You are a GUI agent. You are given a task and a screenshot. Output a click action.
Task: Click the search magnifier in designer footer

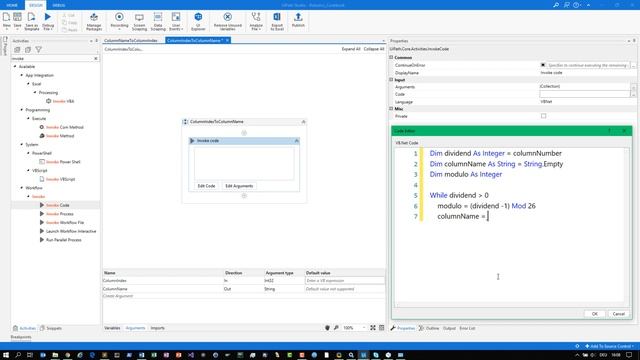(x=336, y=328)
